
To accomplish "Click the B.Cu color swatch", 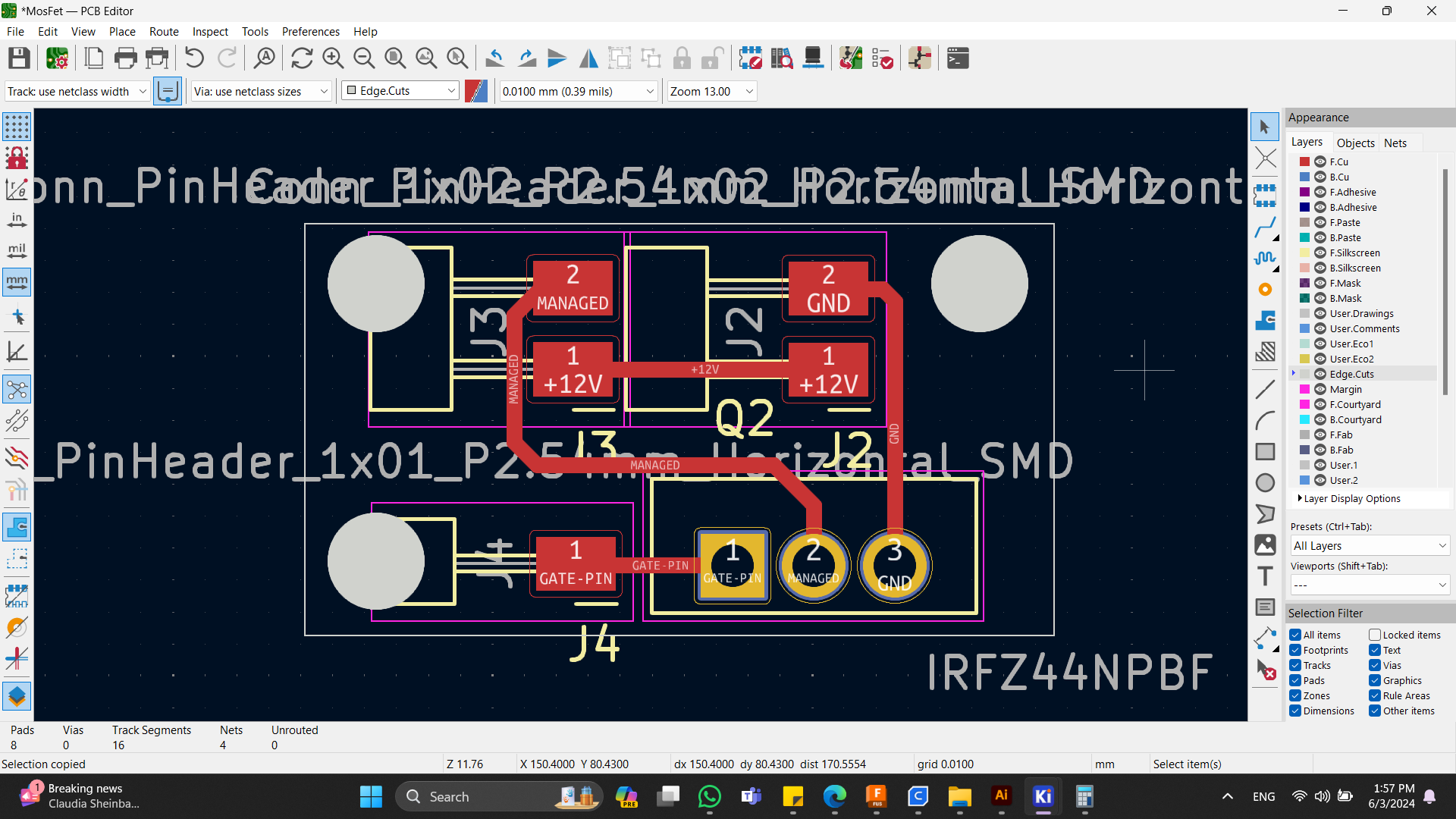I will (x=1304, y=177).
